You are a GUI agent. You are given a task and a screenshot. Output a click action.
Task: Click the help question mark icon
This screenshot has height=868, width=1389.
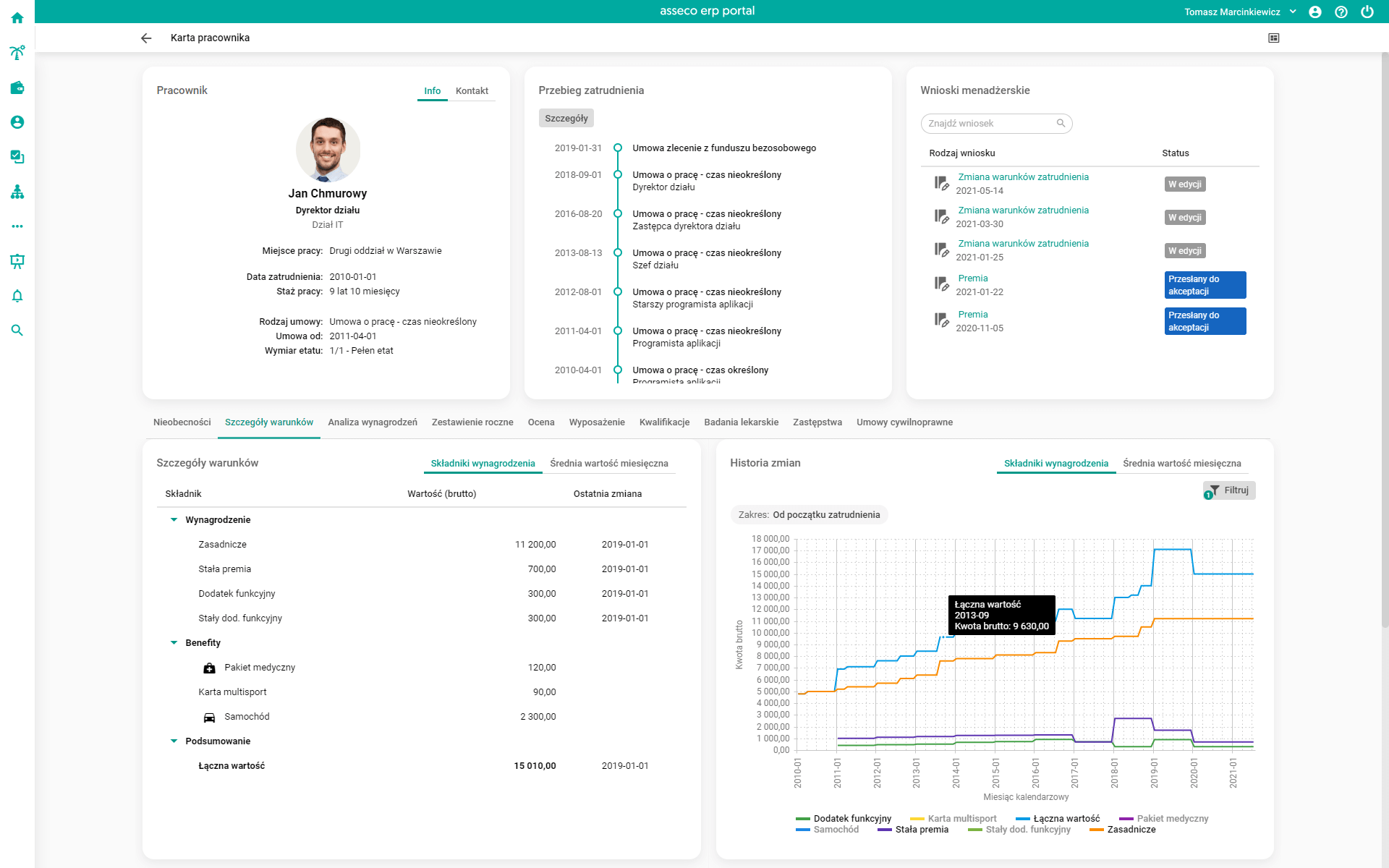1341,12
